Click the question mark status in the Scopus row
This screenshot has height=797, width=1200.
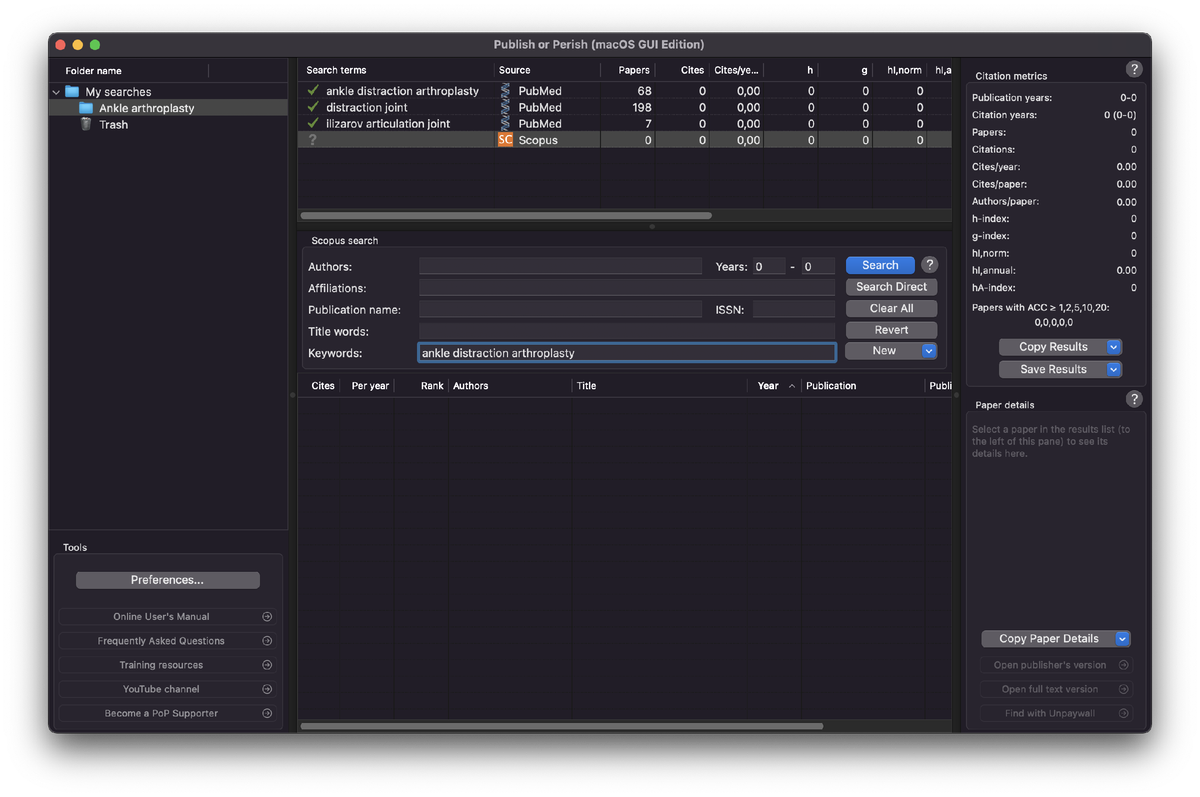pyautogui.click(x=312, y=140)
